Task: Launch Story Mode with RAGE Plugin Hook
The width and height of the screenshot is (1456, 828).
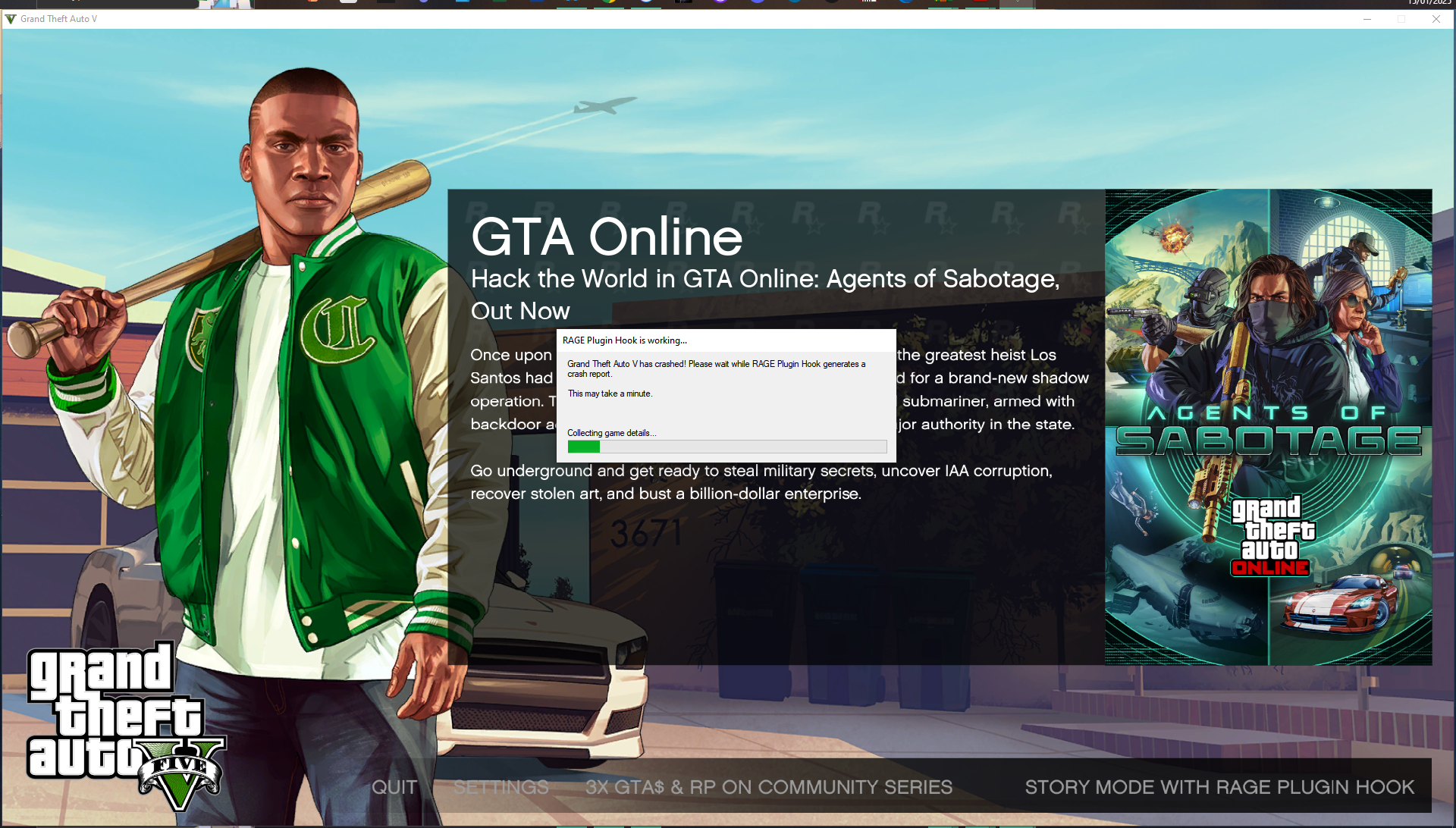Action: (1219, 787)
